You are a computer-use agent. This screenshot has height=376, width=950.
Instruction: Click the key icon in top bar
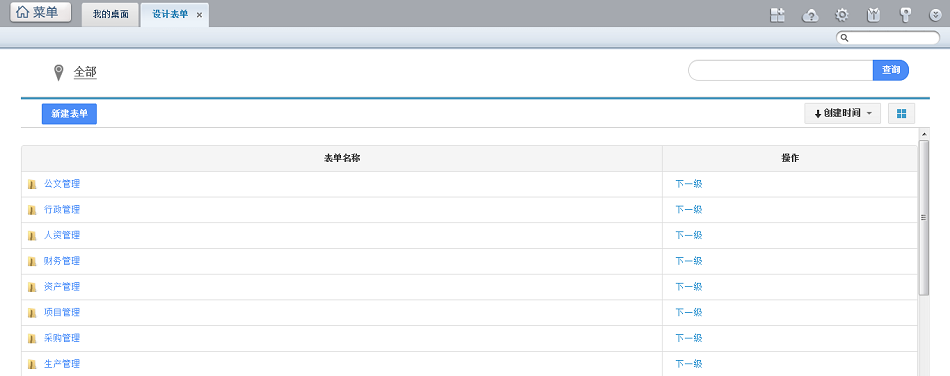tap(906, 16)
